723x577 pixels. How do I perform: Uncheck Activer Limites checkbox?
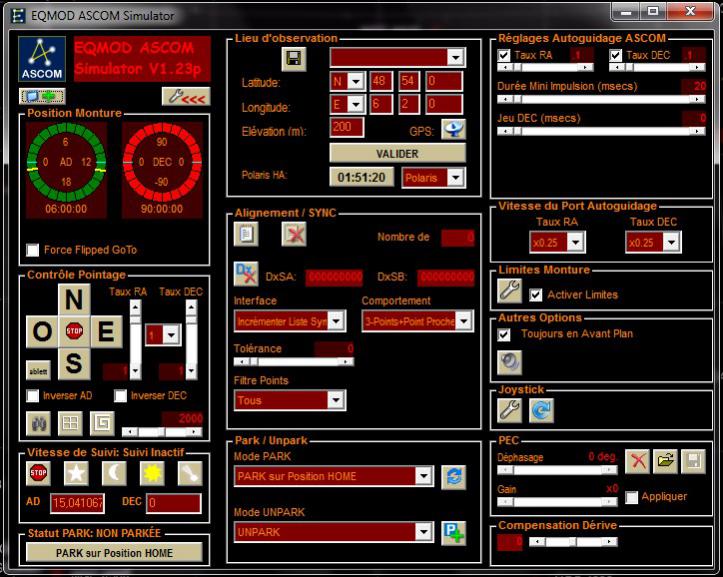click(536, 295)
